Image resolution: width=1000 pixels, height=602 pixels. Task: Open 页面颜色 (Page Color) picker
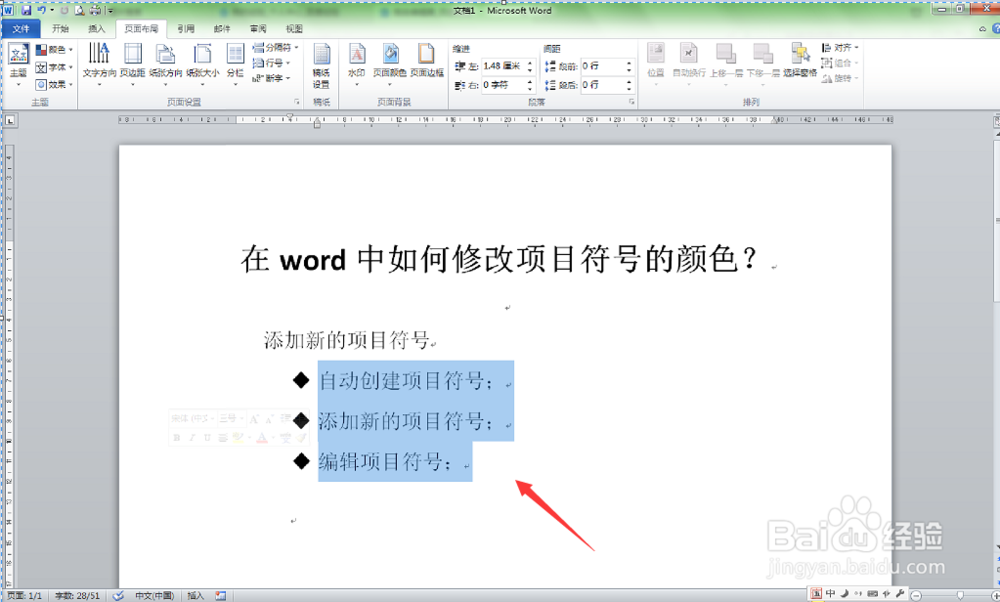click(x=390, y=64)
